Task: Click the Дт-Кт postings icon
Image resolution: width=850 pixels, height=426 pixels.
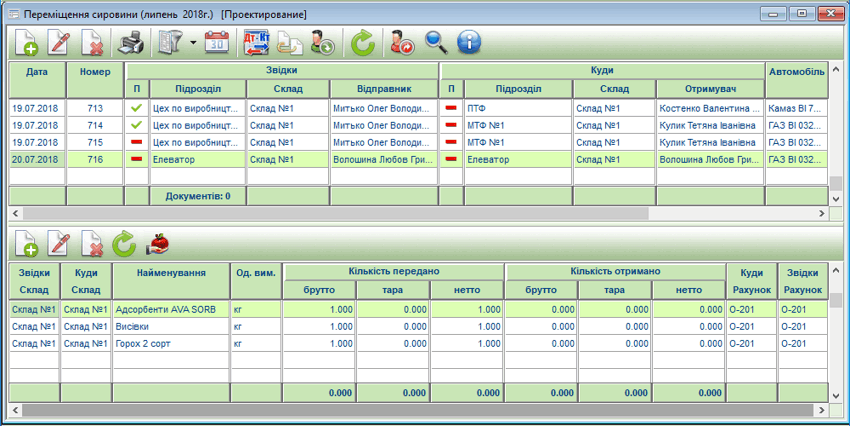Action: (x=256, y=42)
